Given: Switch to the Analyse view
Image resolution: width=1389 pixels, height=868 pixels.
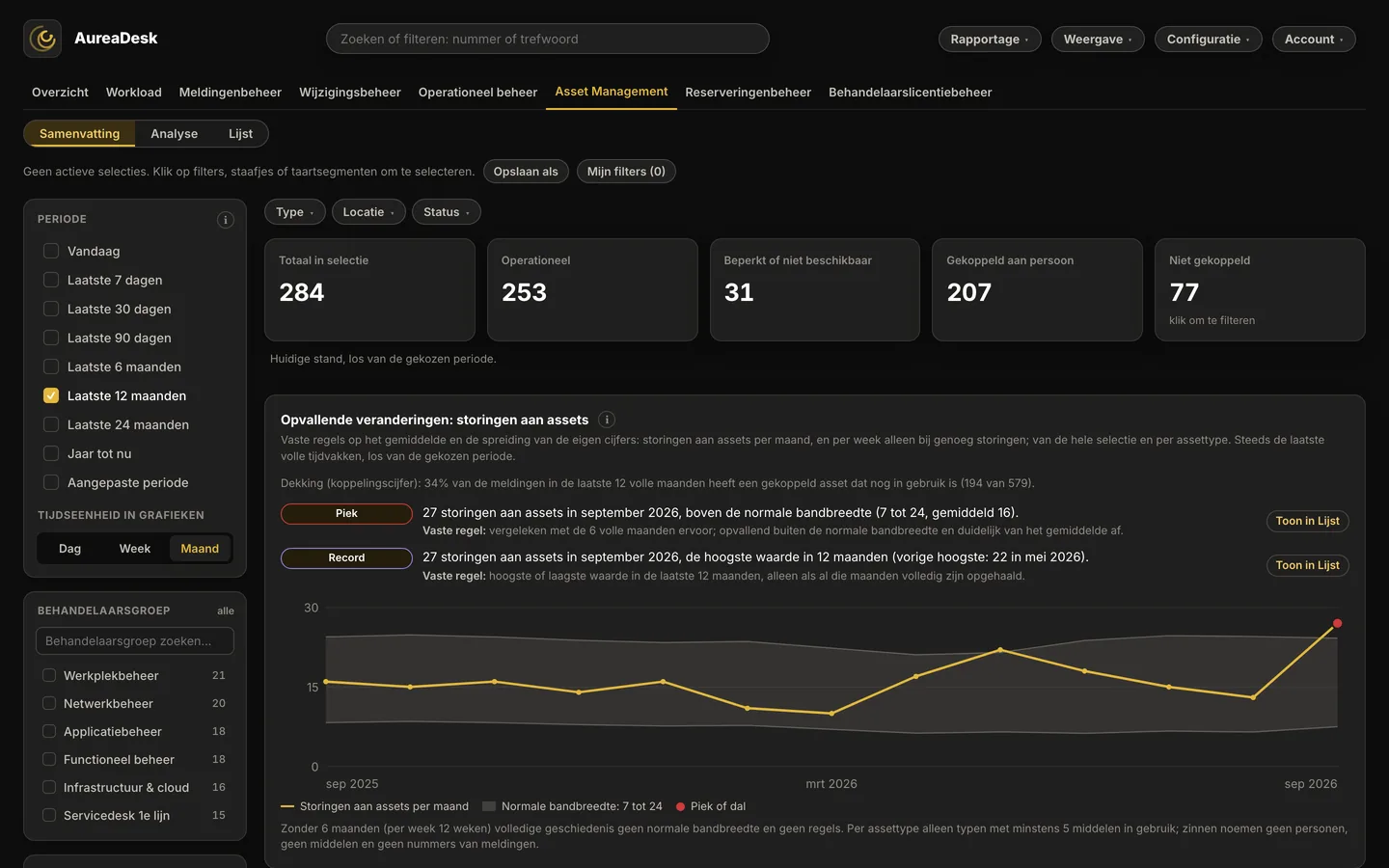Looking at the screenshot, I should (x=175, y=134).
